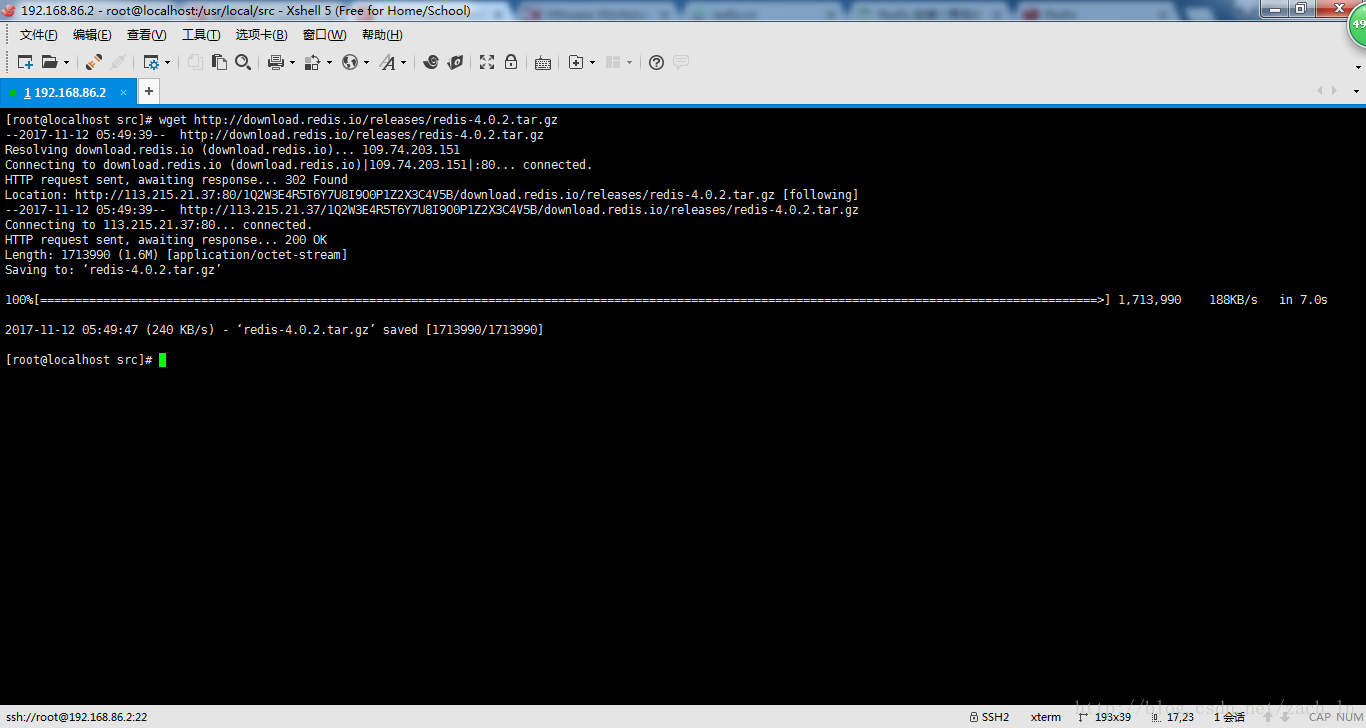Launch Xftp with the swirl icon
The image size is (1366, 728).
(431, 62)
